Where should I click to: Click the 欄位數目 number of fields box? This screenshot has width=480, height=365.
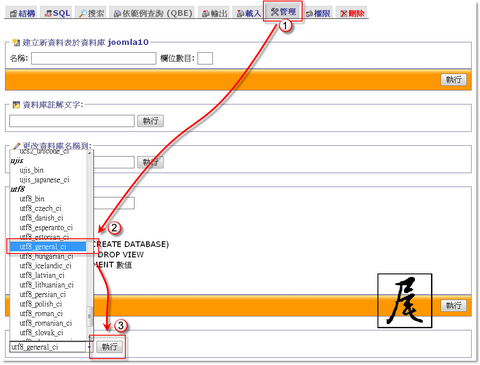click(x=205, y=58)
